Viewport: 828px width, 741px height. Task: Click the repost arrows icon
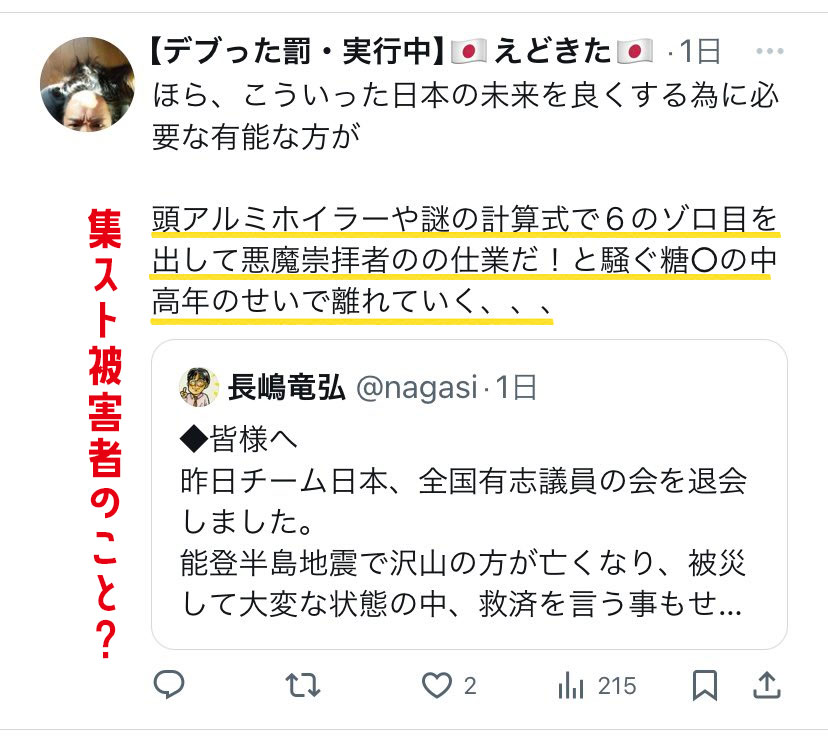(303, 685)
